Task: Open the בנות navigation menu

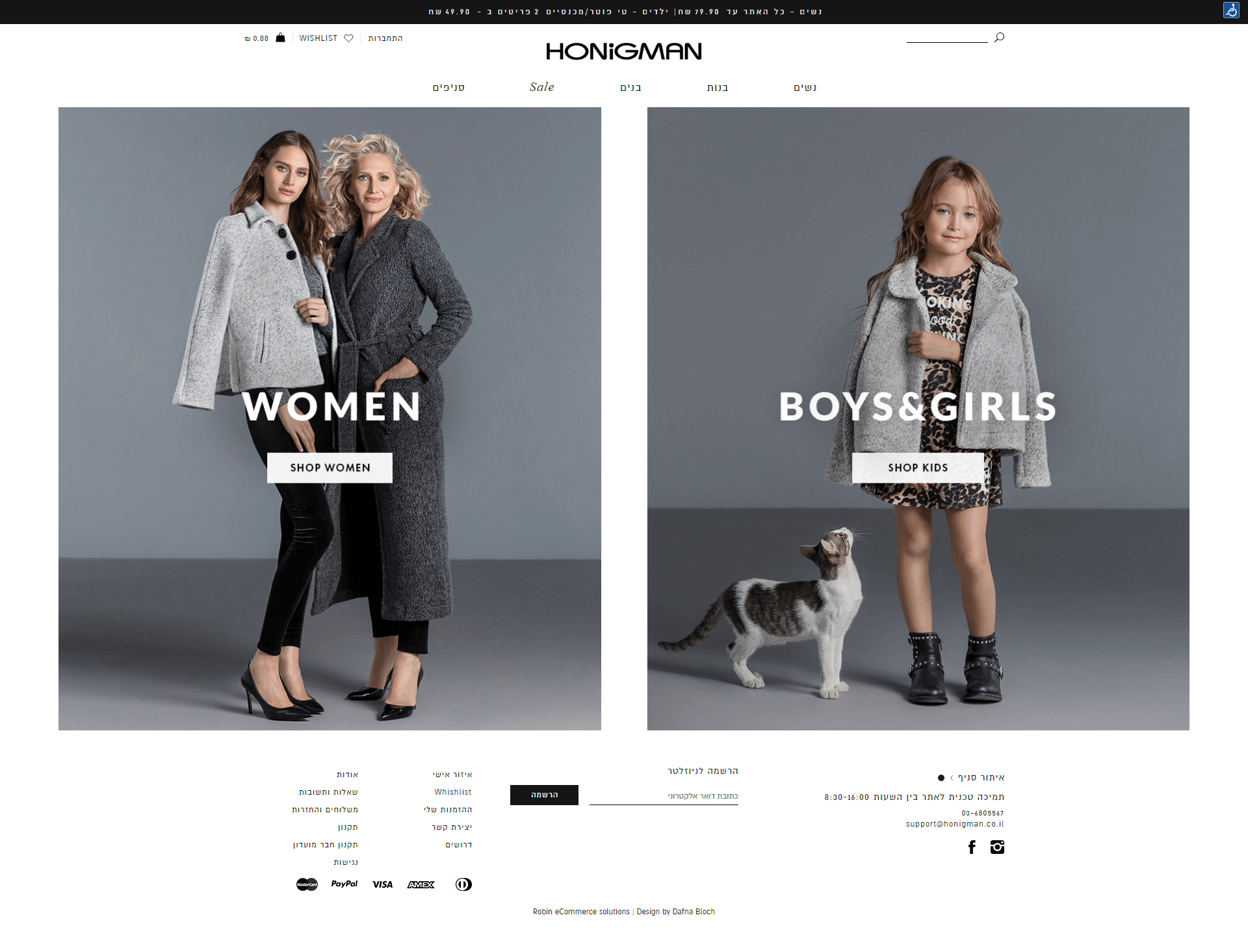Action: click(x=718, y=88)
